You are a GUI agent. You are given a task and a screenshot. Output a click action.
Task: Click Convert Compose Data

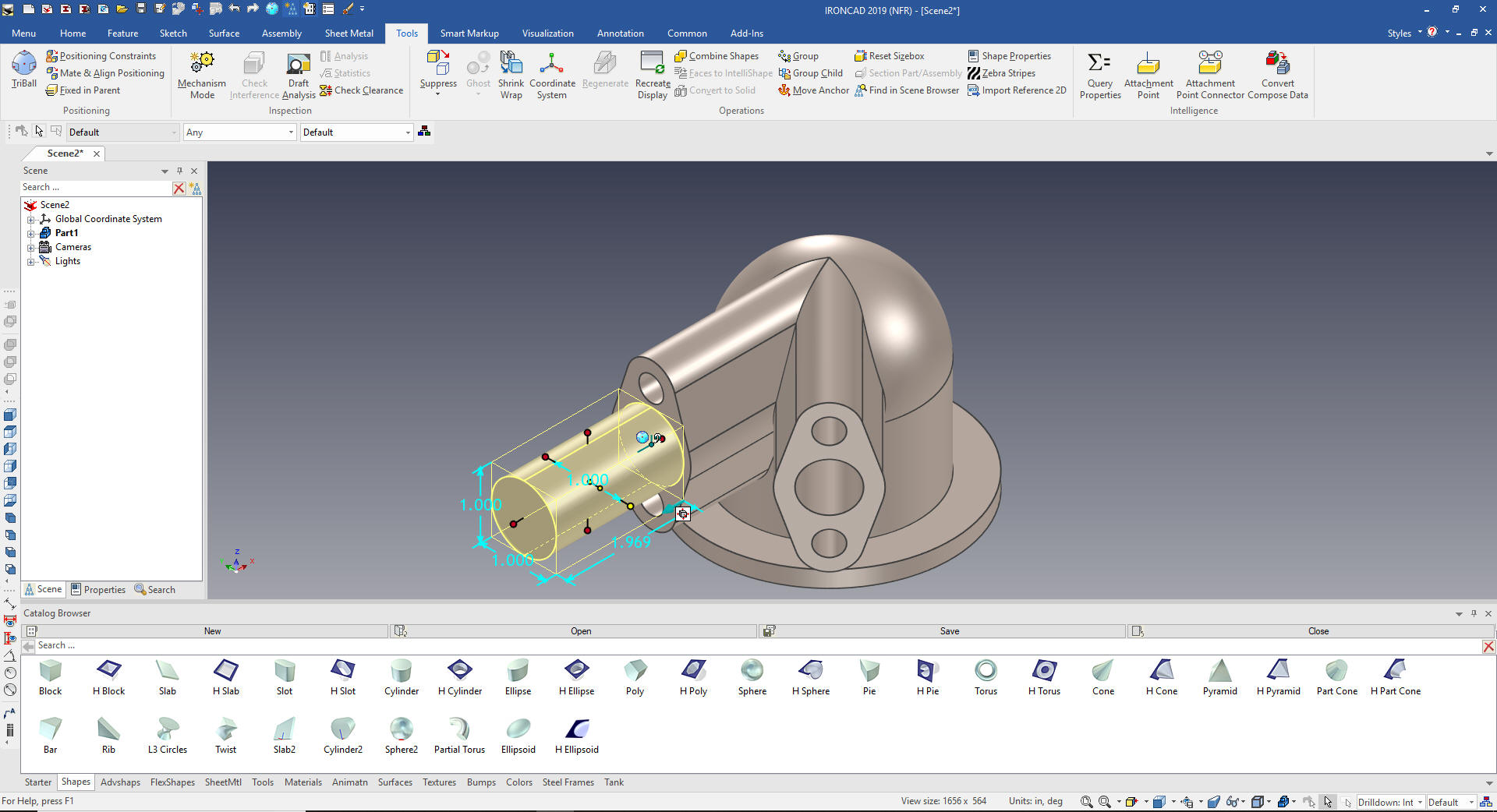coord(1278,75)
